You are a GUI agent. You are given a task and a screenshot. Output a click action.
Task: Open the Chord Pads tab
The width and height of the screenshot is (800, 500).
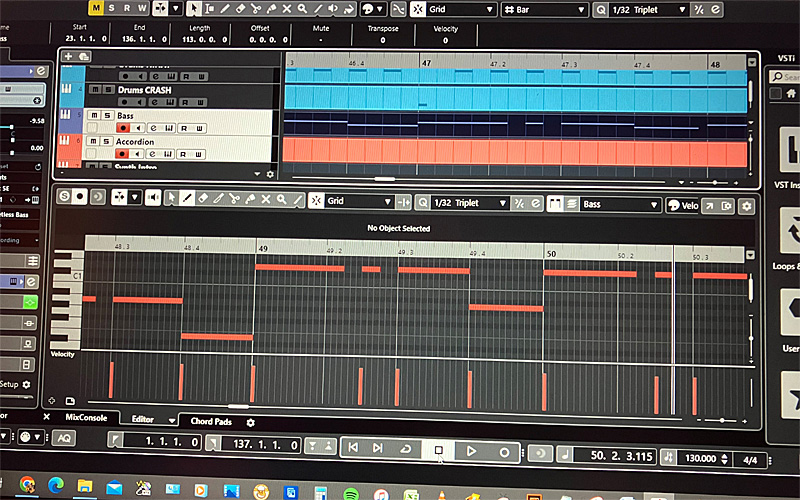click(210, 421)
